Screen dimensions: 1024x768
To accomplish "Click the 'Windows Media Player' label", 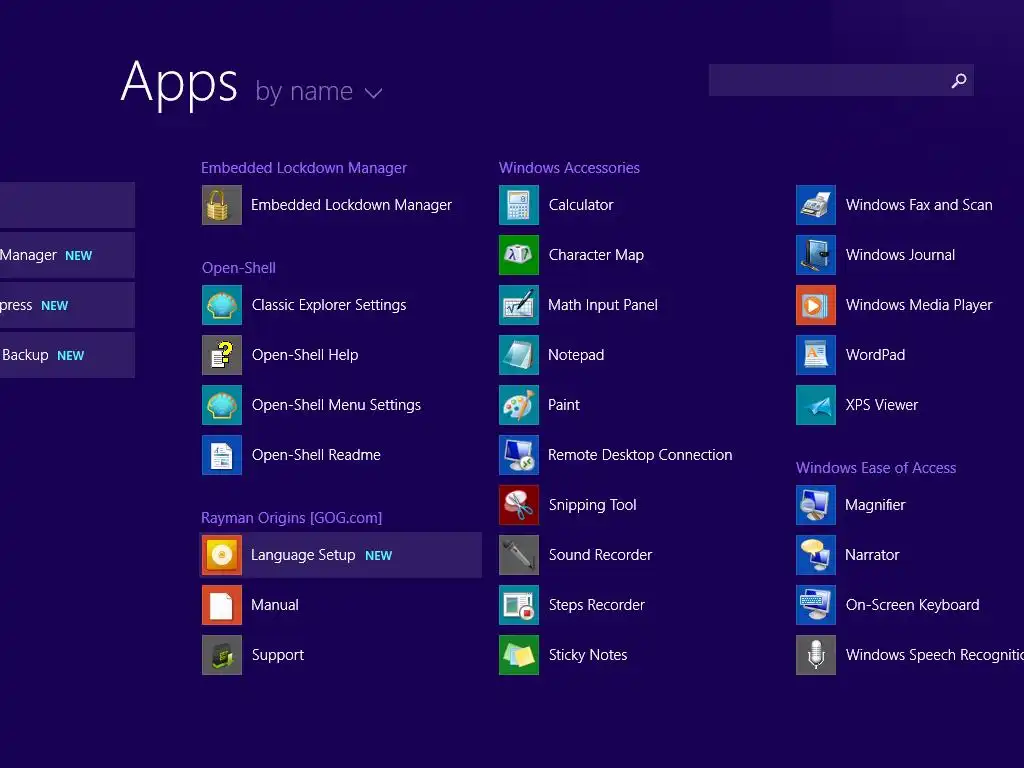I will point(919,305).
